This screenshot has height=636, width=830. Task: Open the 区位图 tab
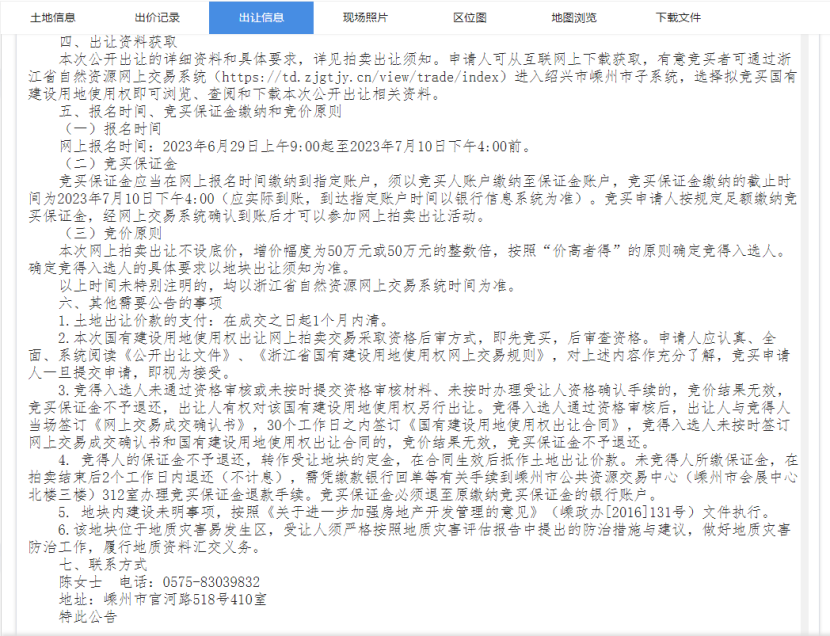pos(469,17)
